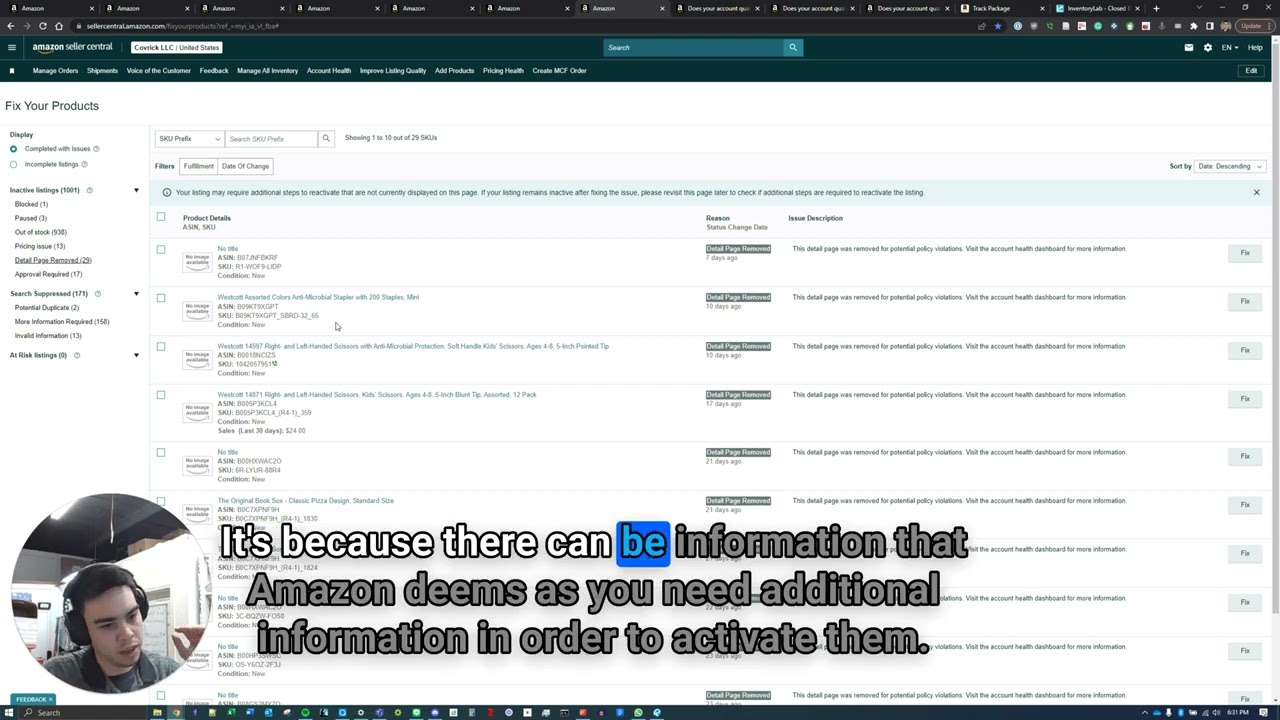Open the Seller Central hamburger menu
This screenshot has height=720, width=1280.
click(x=12, y=47)
